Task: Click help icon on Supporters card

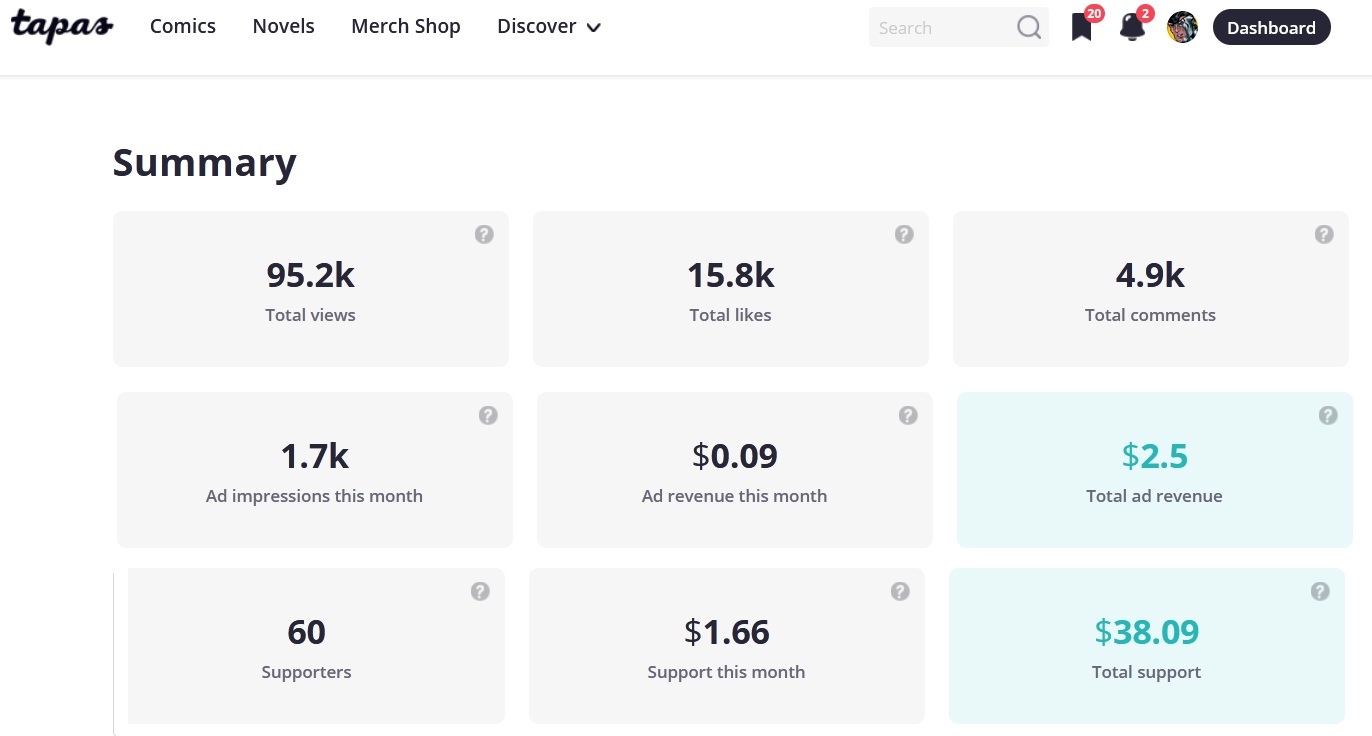Action: 480,592
